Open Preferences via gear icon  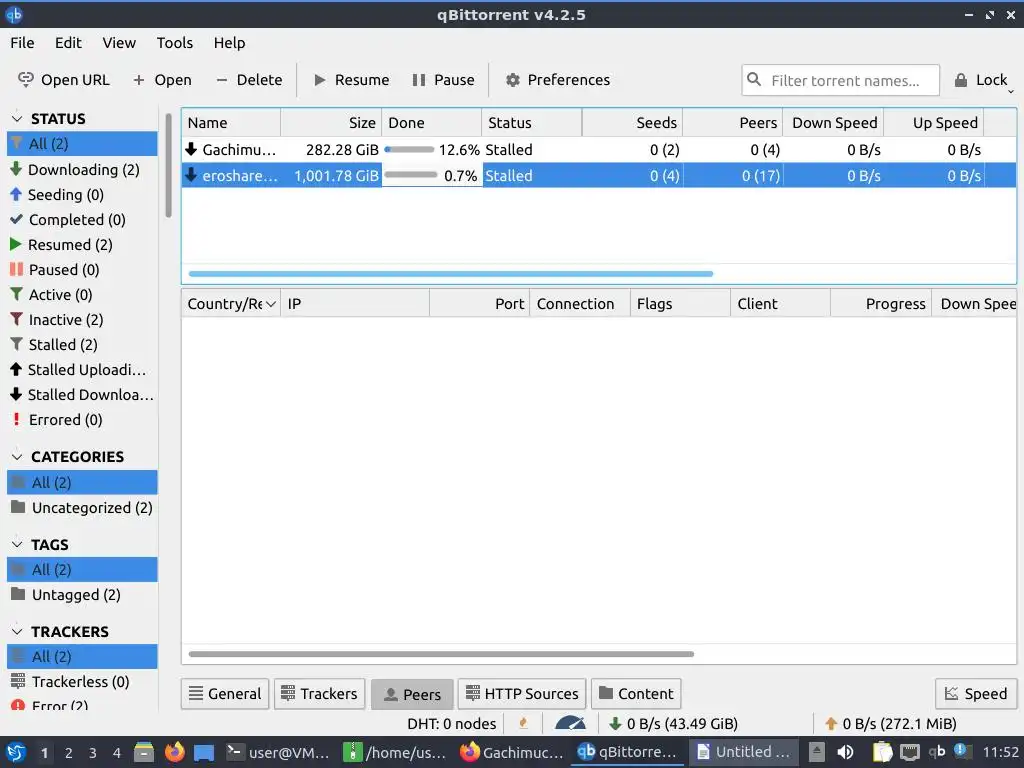click(513, 80)
